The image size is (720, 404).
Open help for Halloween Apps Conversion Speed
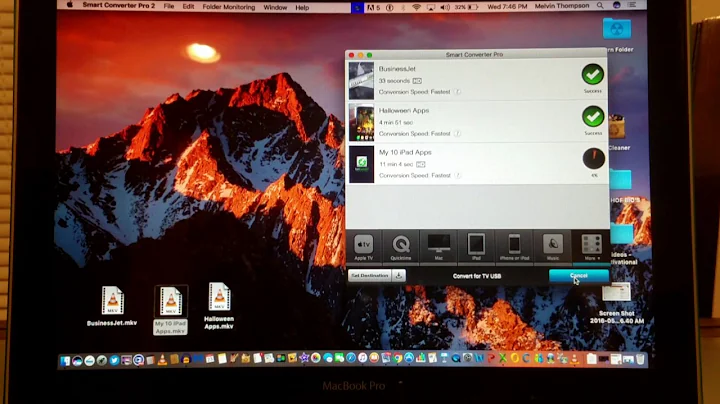coord(457,134)
